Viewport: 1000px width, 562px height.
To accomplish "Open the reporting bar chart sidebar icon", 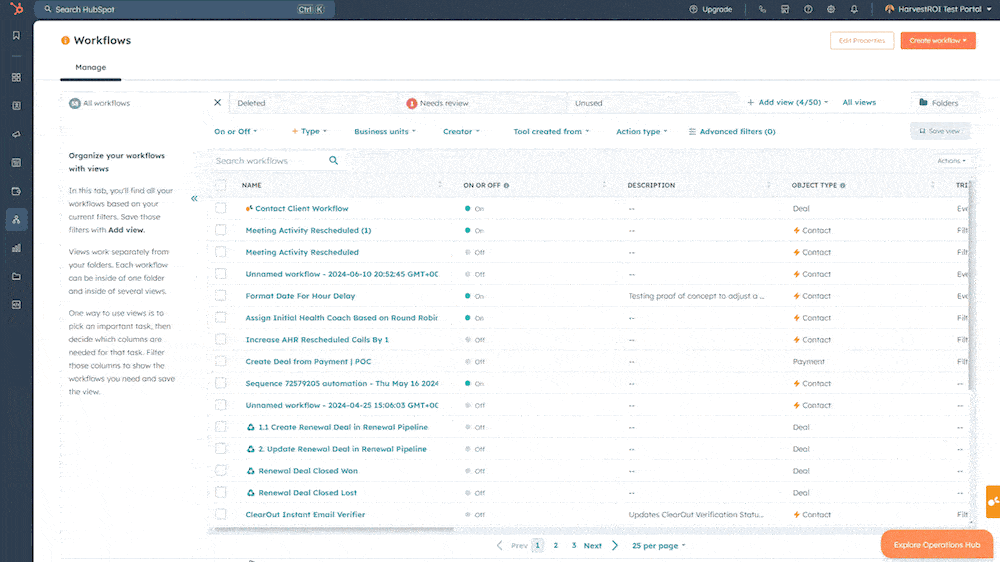I will [x=17, y=248].
